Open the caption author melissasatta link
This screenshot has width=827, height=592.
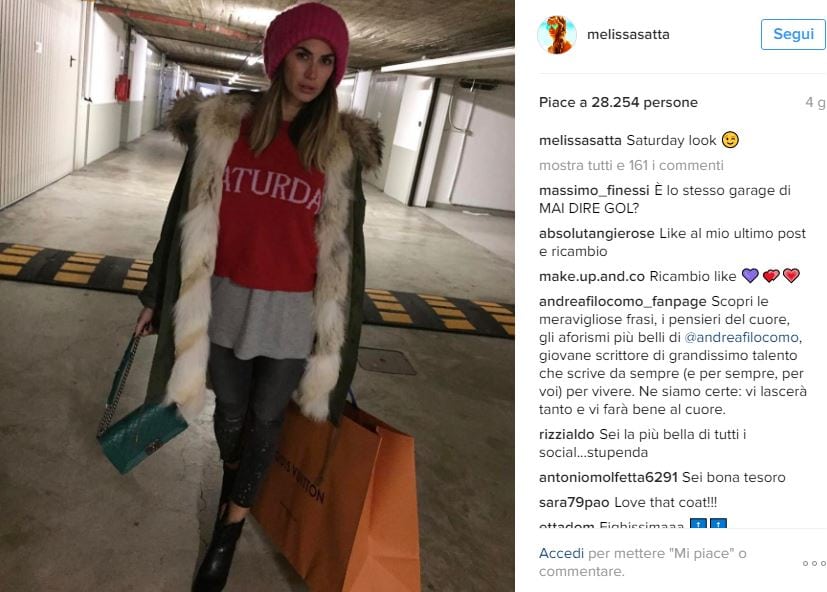pyautogui.click(x=580, y=140)
